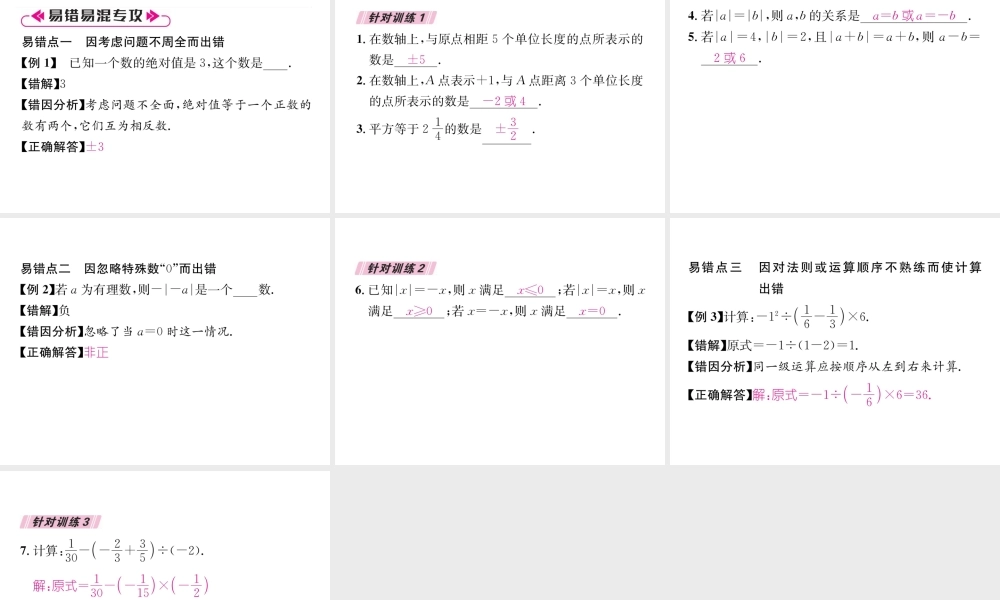1000x600 pixels.
Task: Click the 【例 3】 calculation −1²÷(1/6−1/3)×6
Action: pos(777,316)
